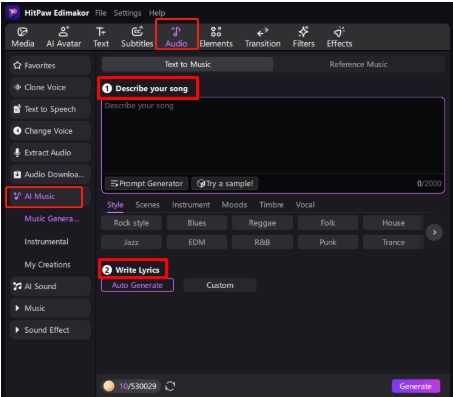Viewport: 453px width, 397px height.
Task: Select the Instrument tag category tab
Action: click(191, 205)
